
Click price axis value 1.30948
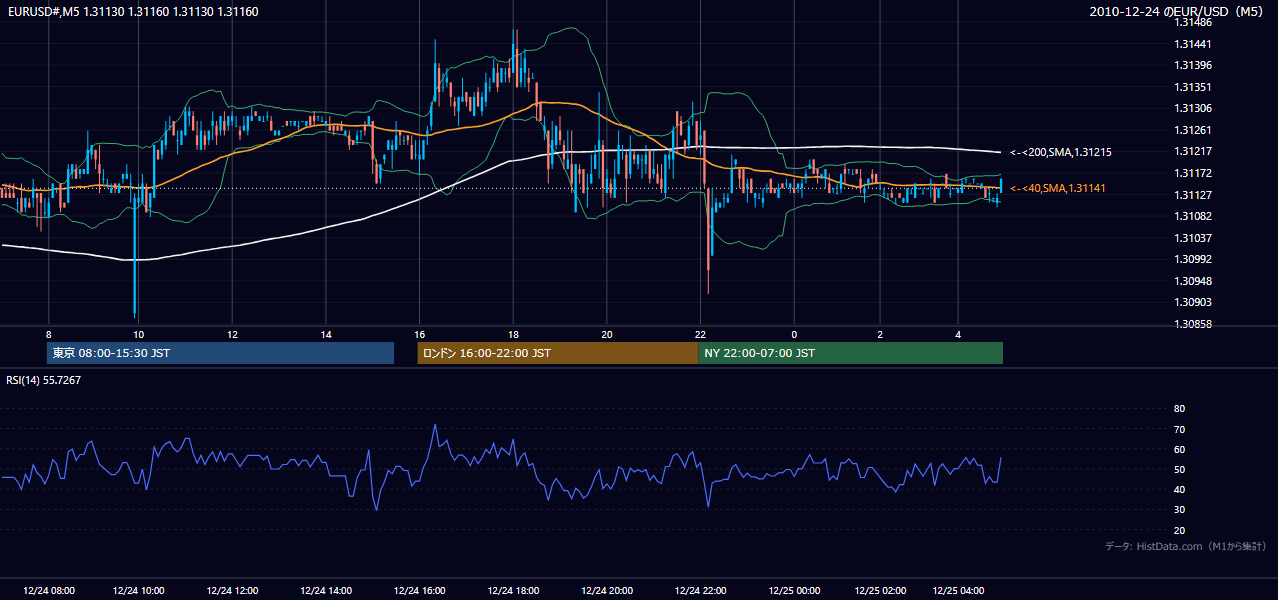coord(1192,281)
